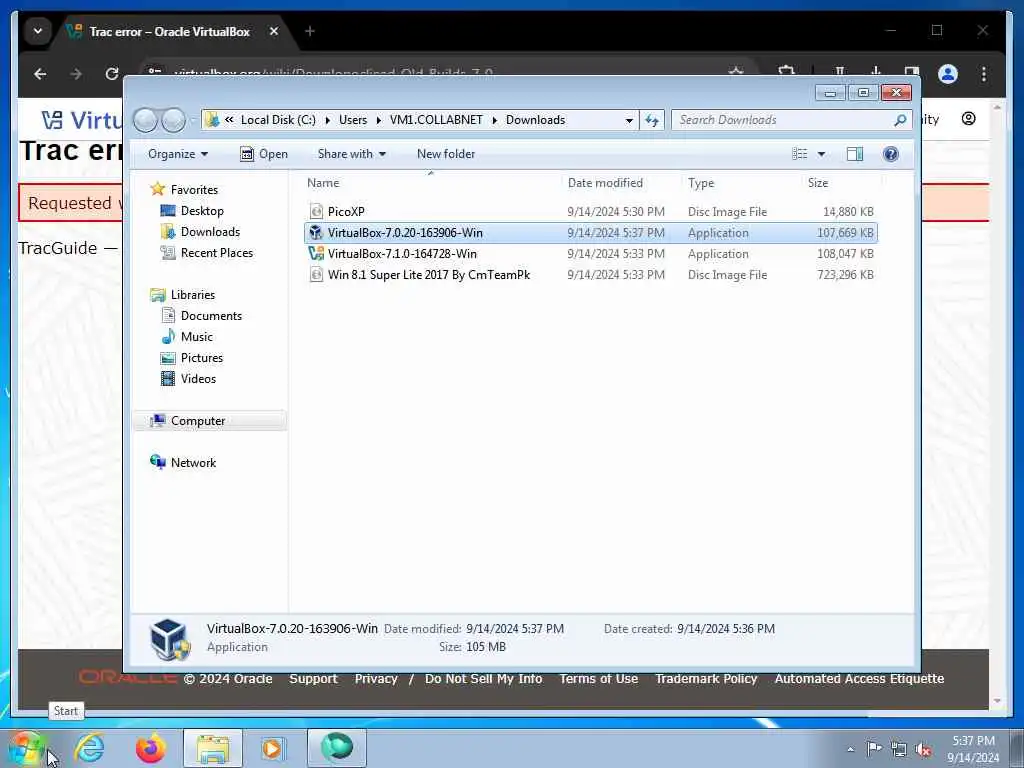Click the VirtualBox-7.1.0-164728-Win application icon
Screen dimensions: 1024x768
tap(316, 253)
